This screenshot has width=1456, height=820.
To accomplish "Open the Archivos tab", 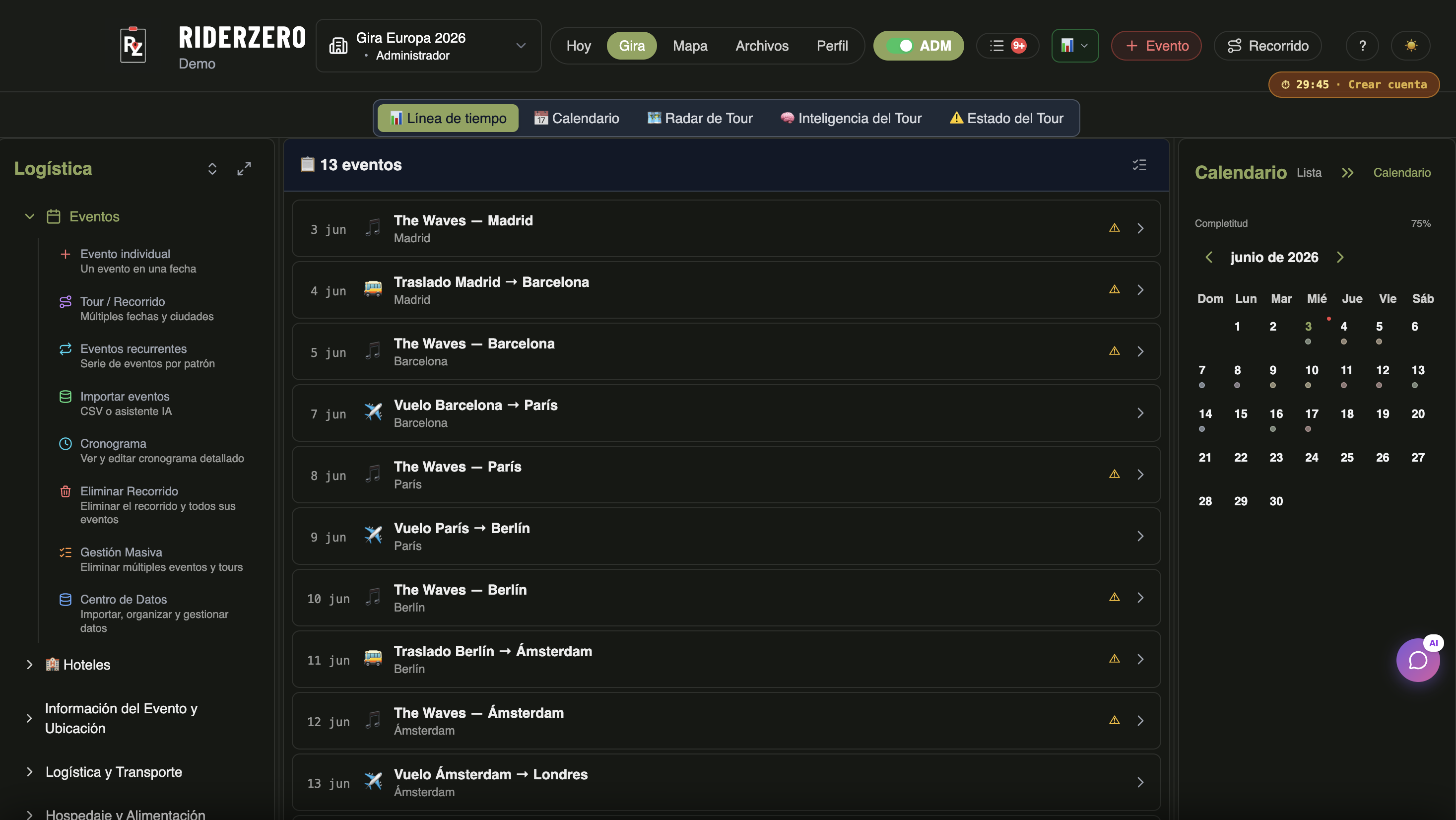I will click(x=761, y=46).
